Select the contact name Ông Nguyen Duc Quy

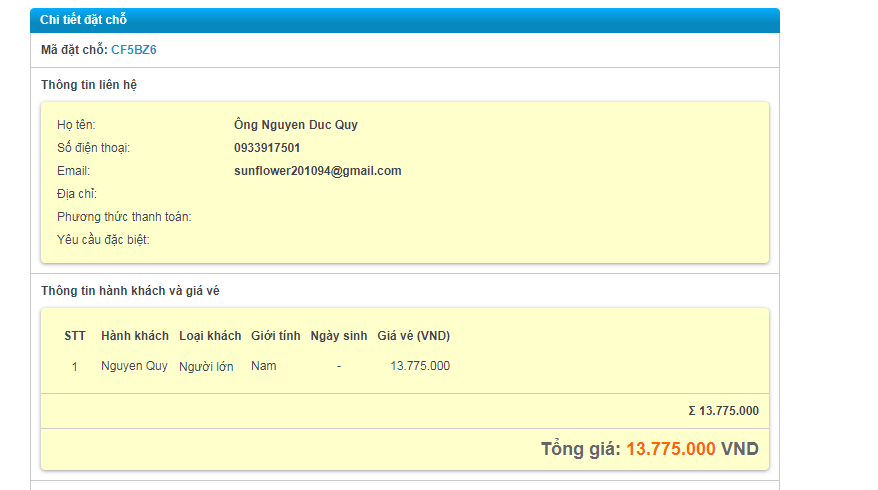click(295, 125)
